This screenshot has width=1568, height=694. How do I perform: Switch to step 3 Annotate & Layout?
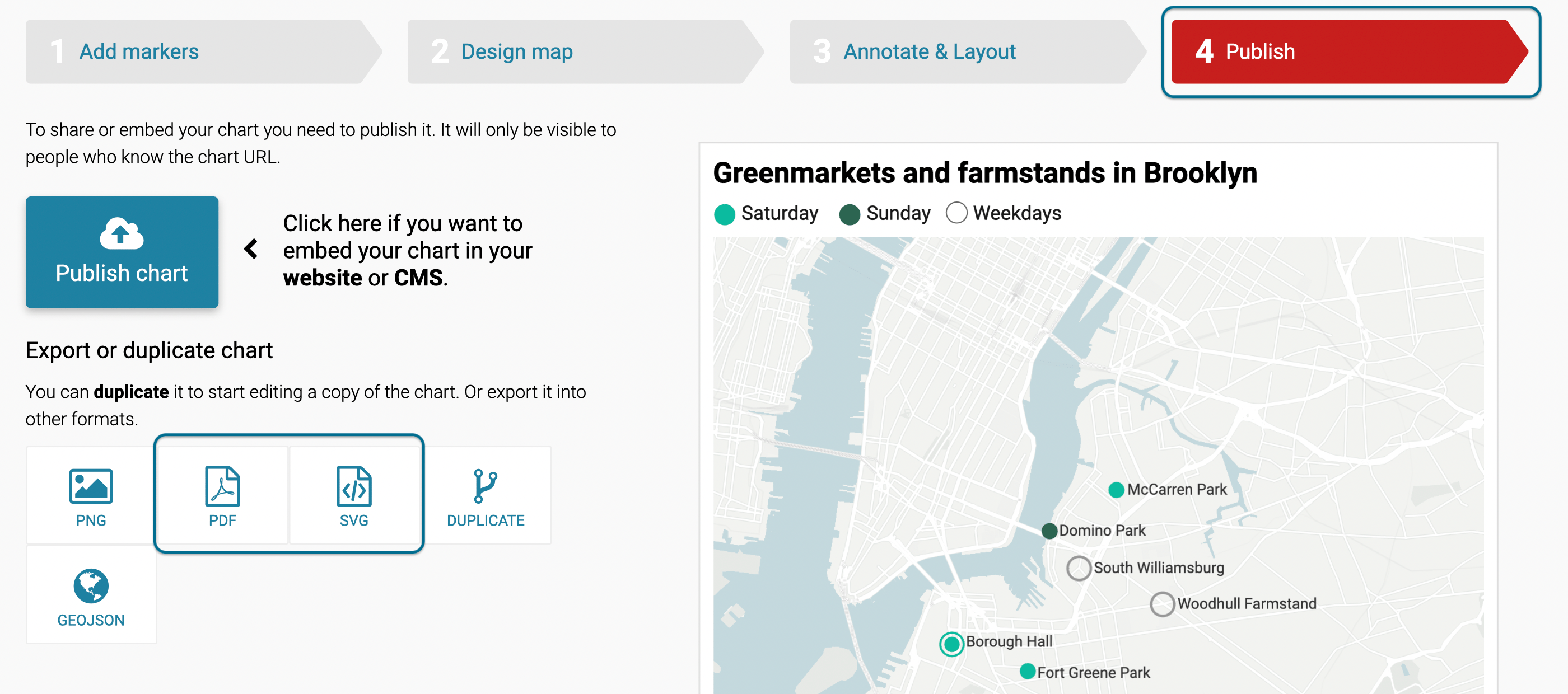click(929, 51)
